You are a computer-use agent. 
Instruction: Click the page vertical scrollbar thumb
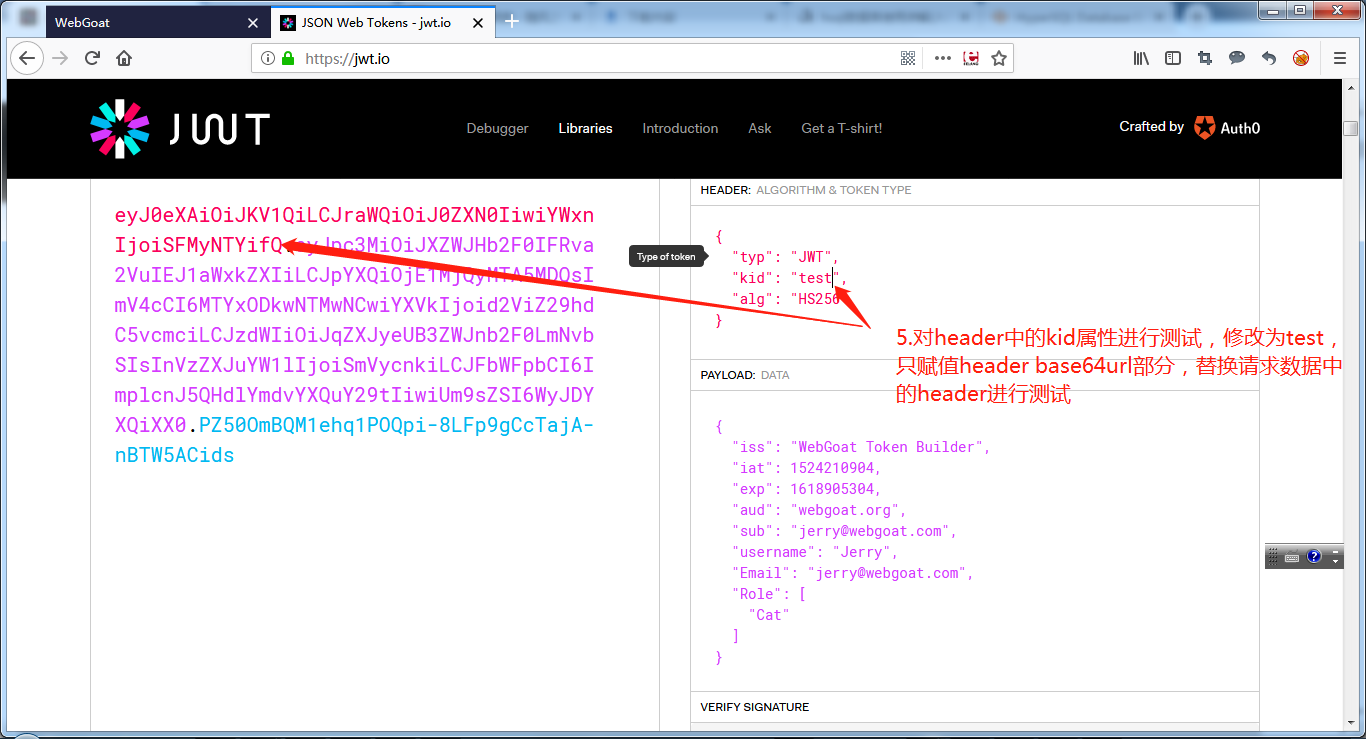click(1350, 128)
